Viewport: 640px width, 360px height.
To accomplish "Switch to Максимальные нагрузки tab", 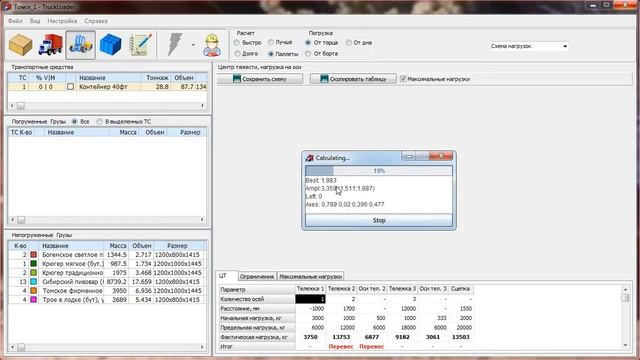I will (311, 276).
